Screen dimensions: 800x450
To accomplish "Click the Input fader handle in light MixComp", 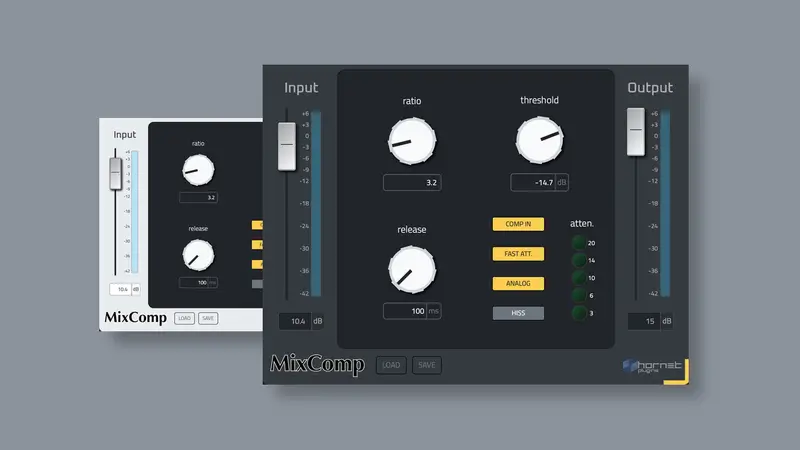I will click(116, 173).
